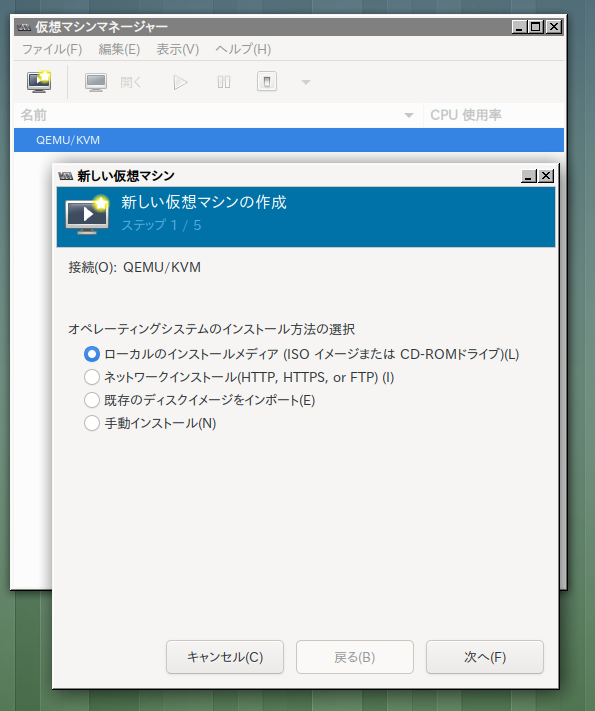The image size is (595, 711).
Task: Click the 新しい仮想マシン dialog title icon
Action: click(66, 176)
